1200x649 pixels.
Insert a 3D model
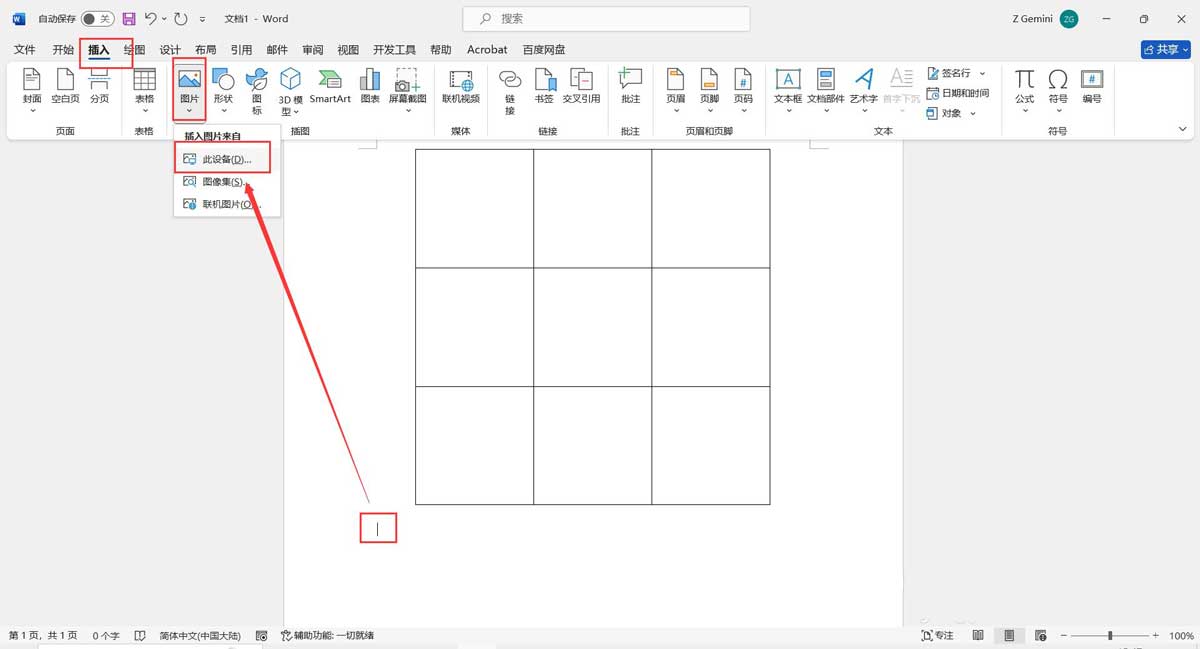click(x=289, y=90)
